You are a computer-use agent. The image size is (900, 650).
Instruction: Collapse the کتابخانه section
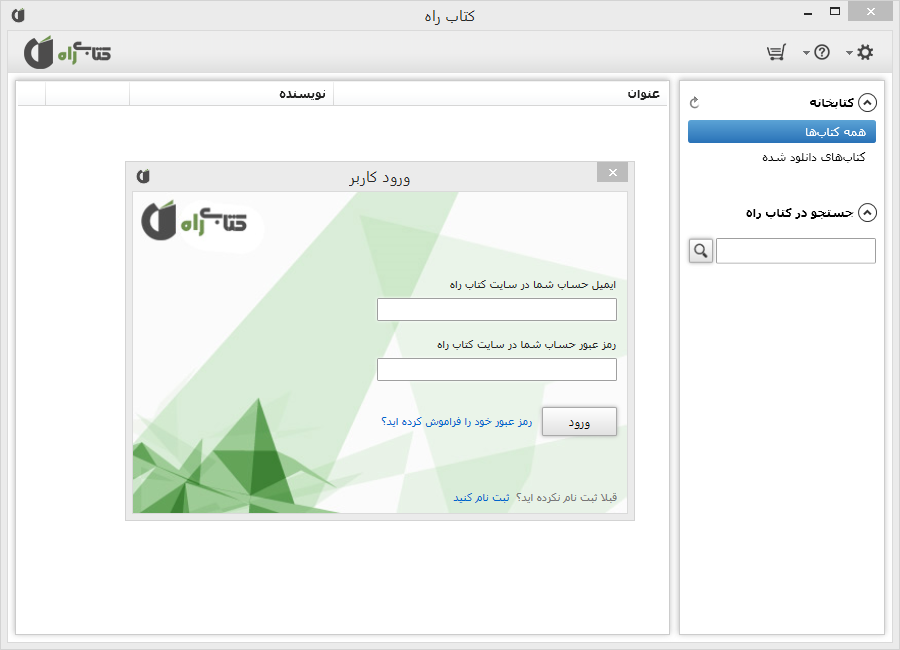pos(867,102)
